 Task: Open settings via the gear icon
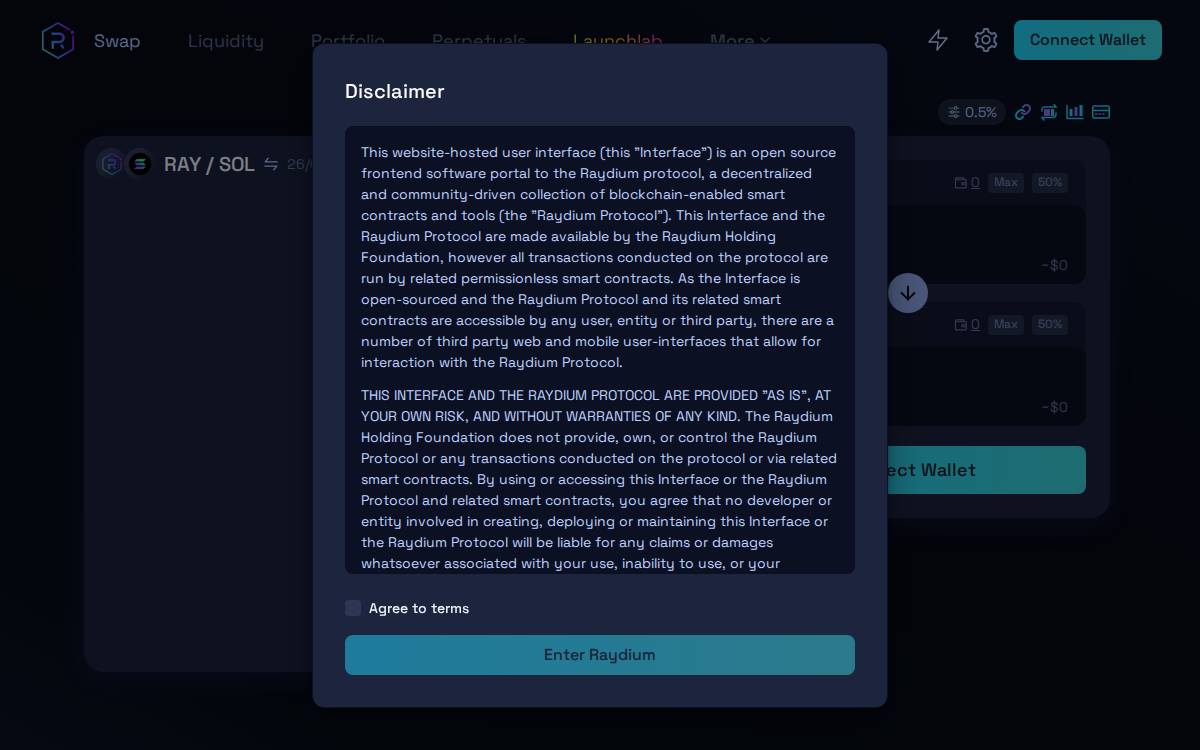point(986,40)
